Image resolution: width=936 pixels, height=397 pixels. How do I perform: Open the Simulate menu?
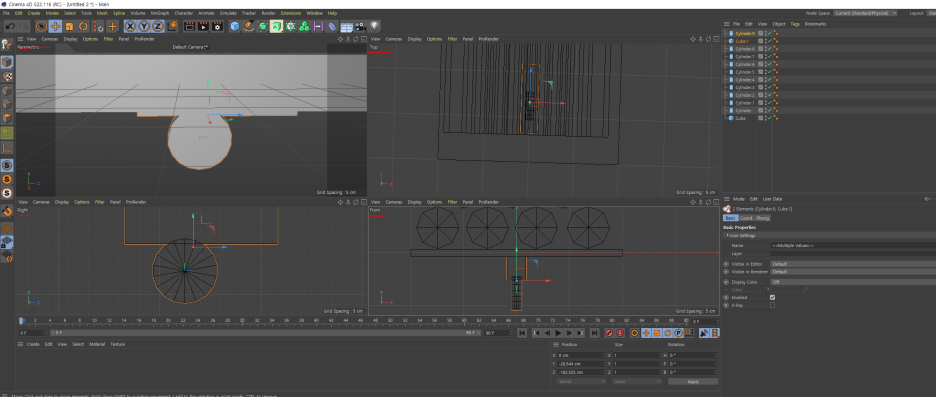pyautogui.click(x=228, y=13)
